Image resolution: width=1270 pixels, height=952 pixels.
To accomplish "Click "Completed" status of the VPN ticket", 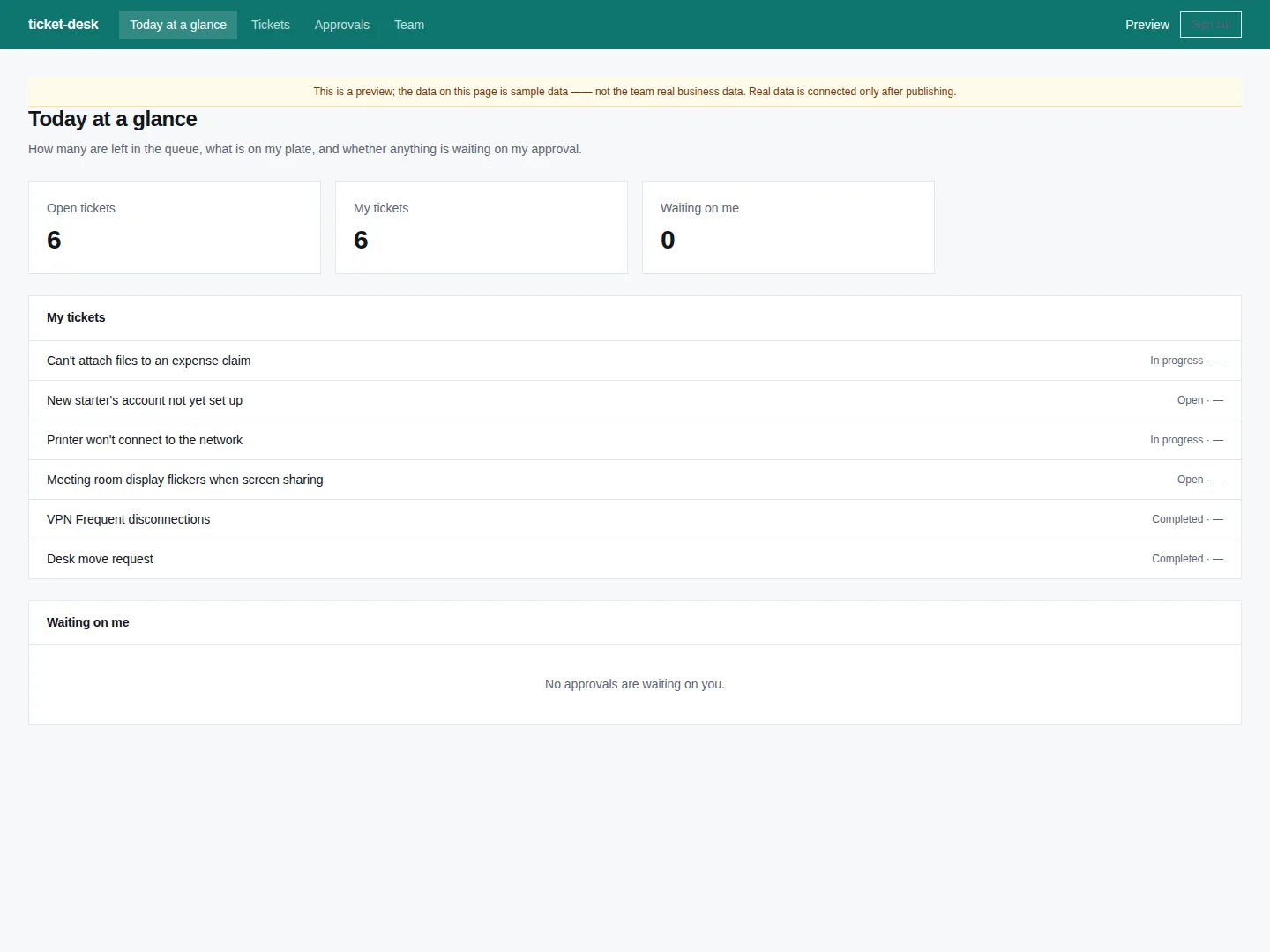I will (x=1177, y=519).
